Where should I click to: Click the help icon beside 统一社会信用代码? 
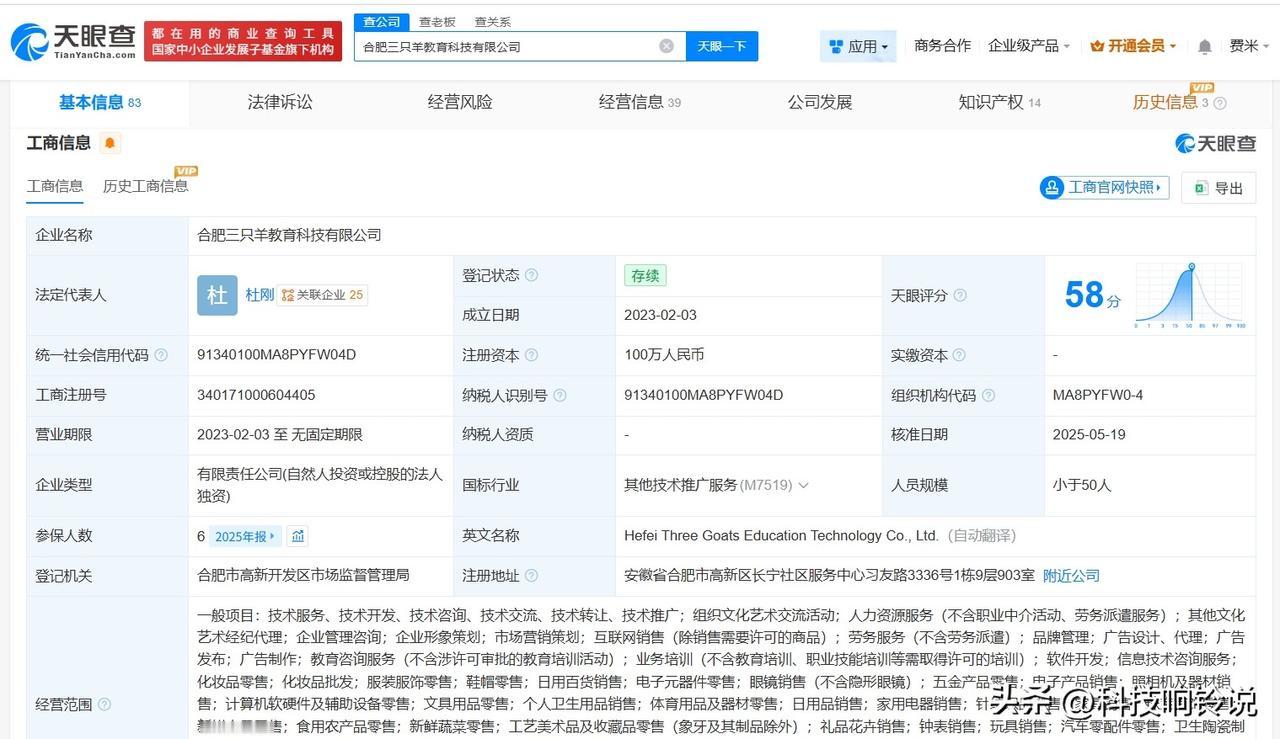point(161,355)
